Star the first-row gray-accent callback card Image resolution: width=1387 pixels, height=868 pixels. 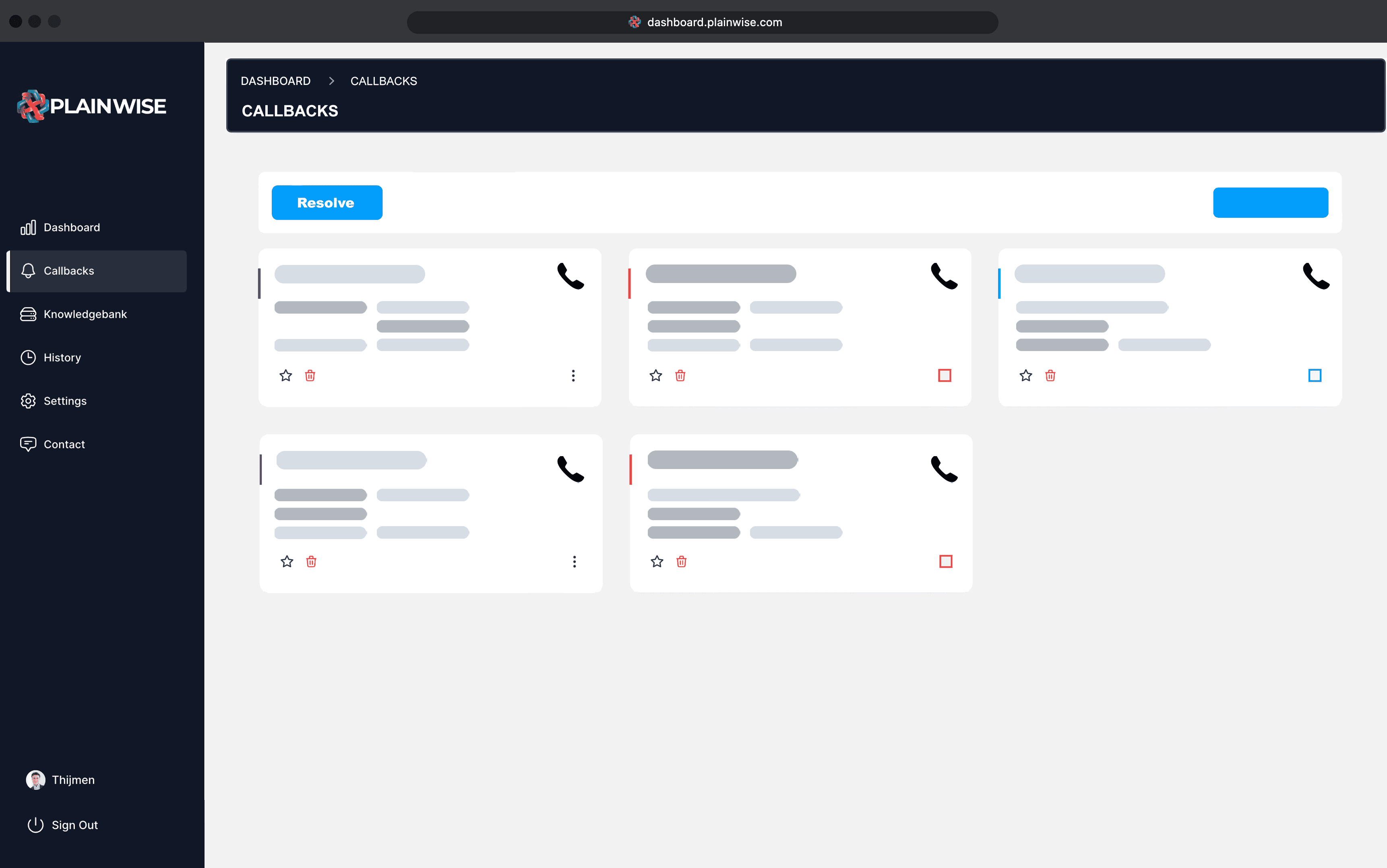pyautogui.click(x=286, y=376)
